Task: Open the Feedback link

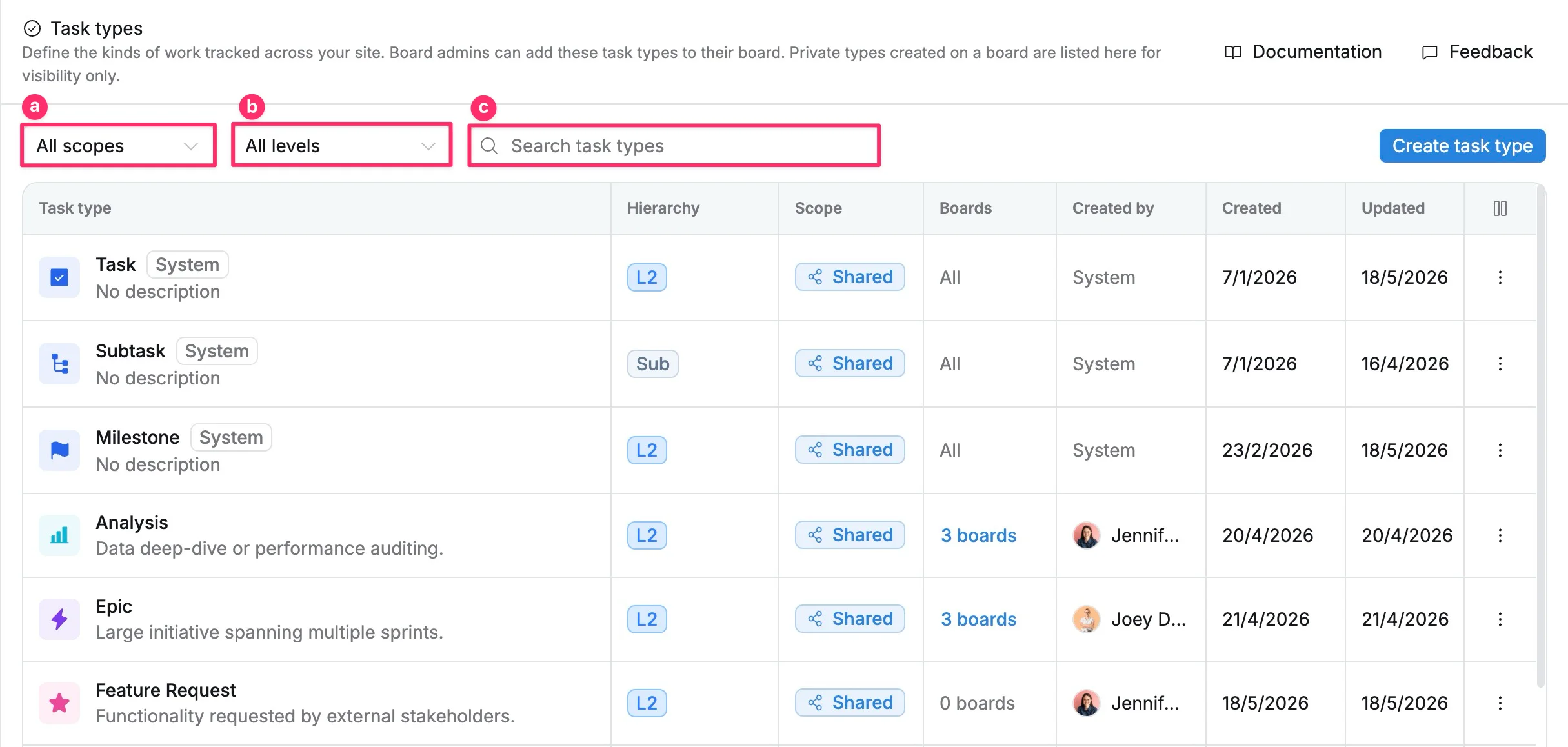Action: point(1478,52)
